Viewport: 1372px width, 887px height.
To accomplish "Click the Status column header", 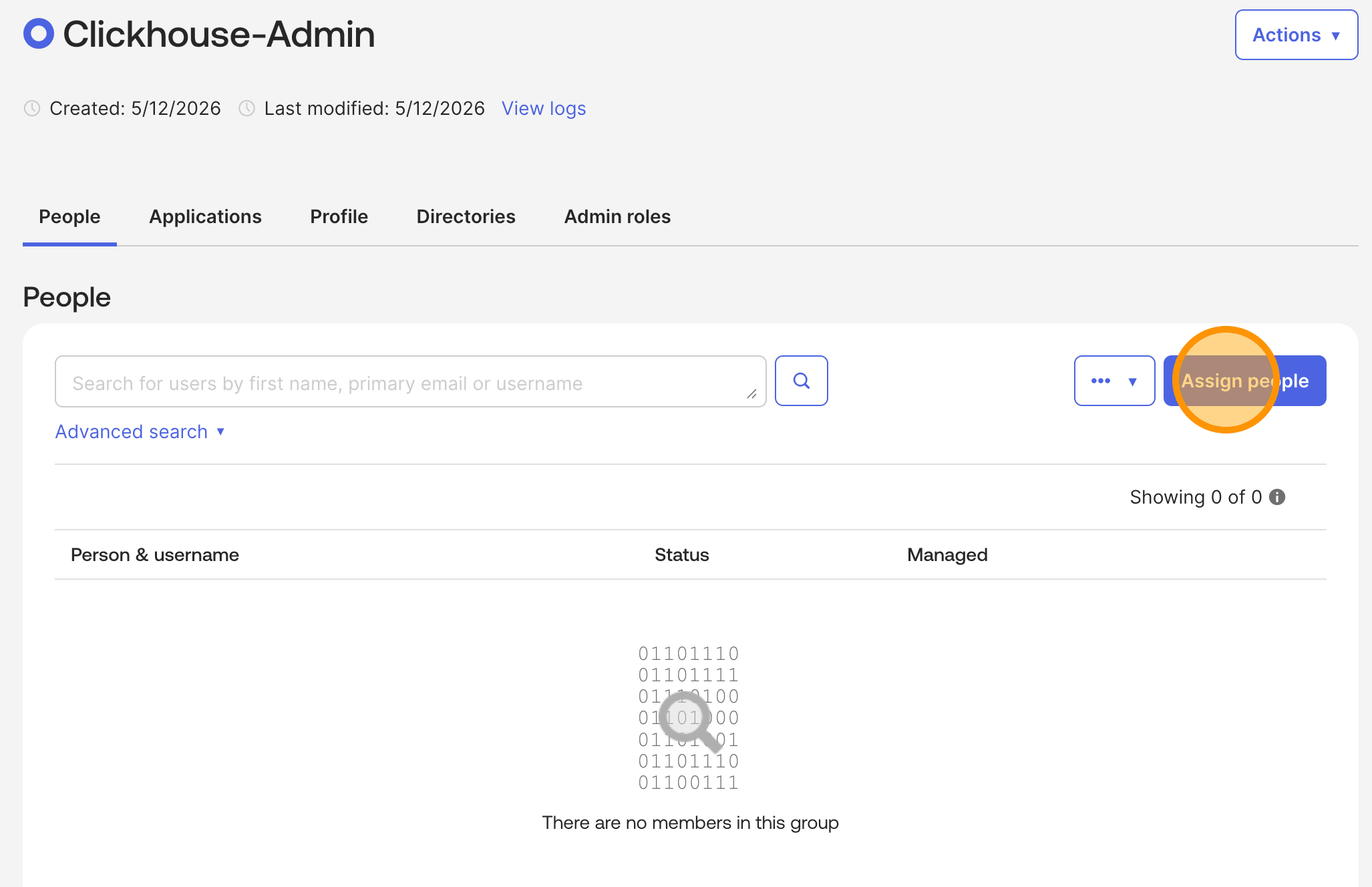I will tap(681, 554).
